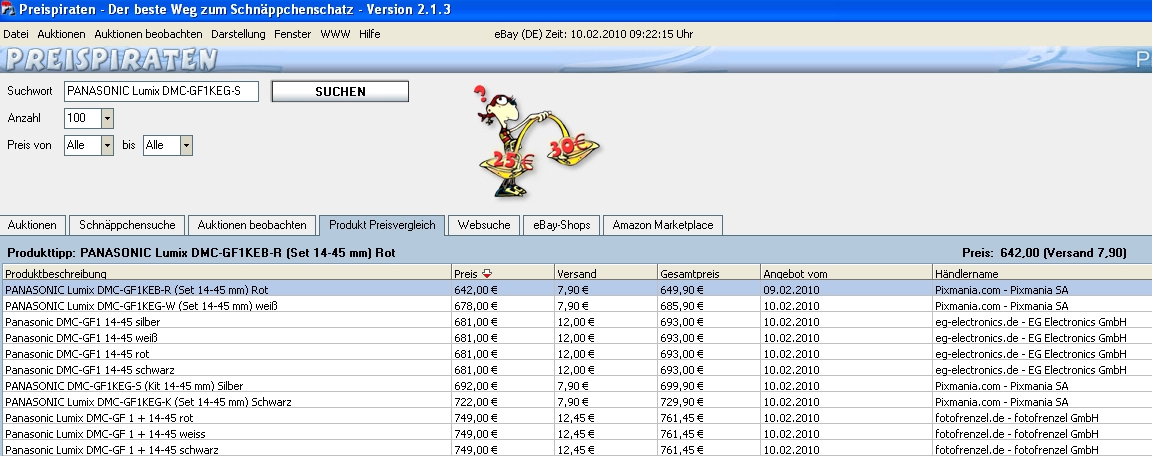
Task: Open the Auktionen menu
Action: point(61,34)
